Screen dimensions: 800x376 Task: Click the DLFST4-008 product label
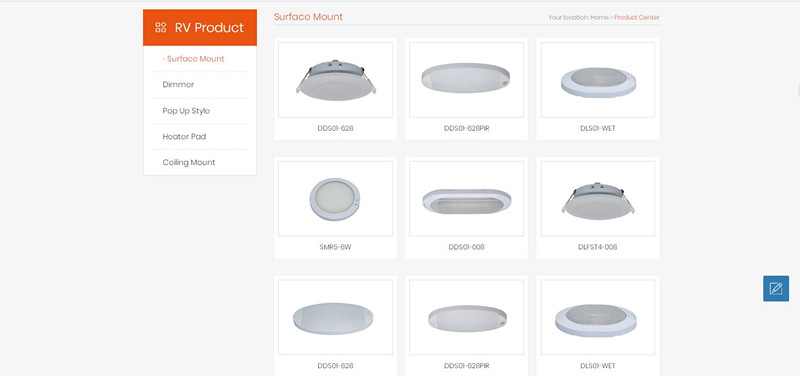[x=598, y=247]
